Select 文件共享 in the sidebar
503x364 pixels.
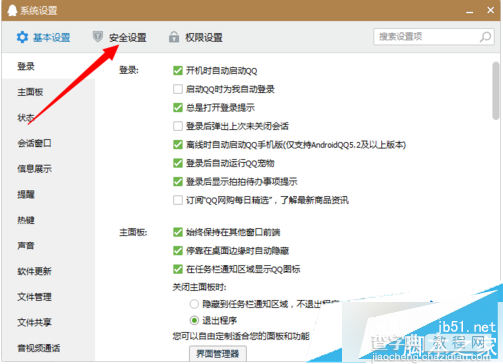49,322
